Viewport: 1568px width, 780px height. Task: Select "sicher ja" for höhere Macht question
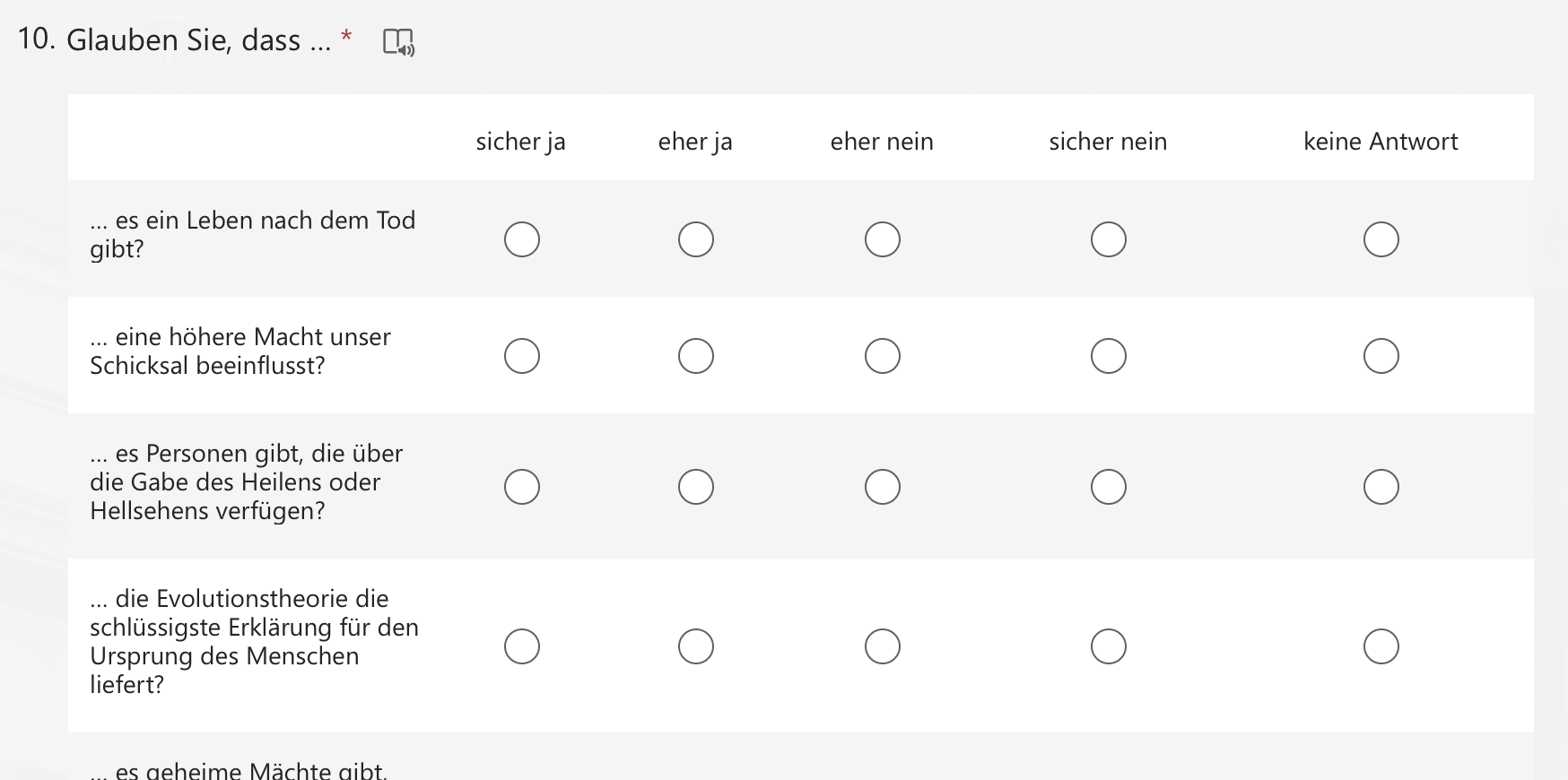pyautogui.click(x=522, y=356)
